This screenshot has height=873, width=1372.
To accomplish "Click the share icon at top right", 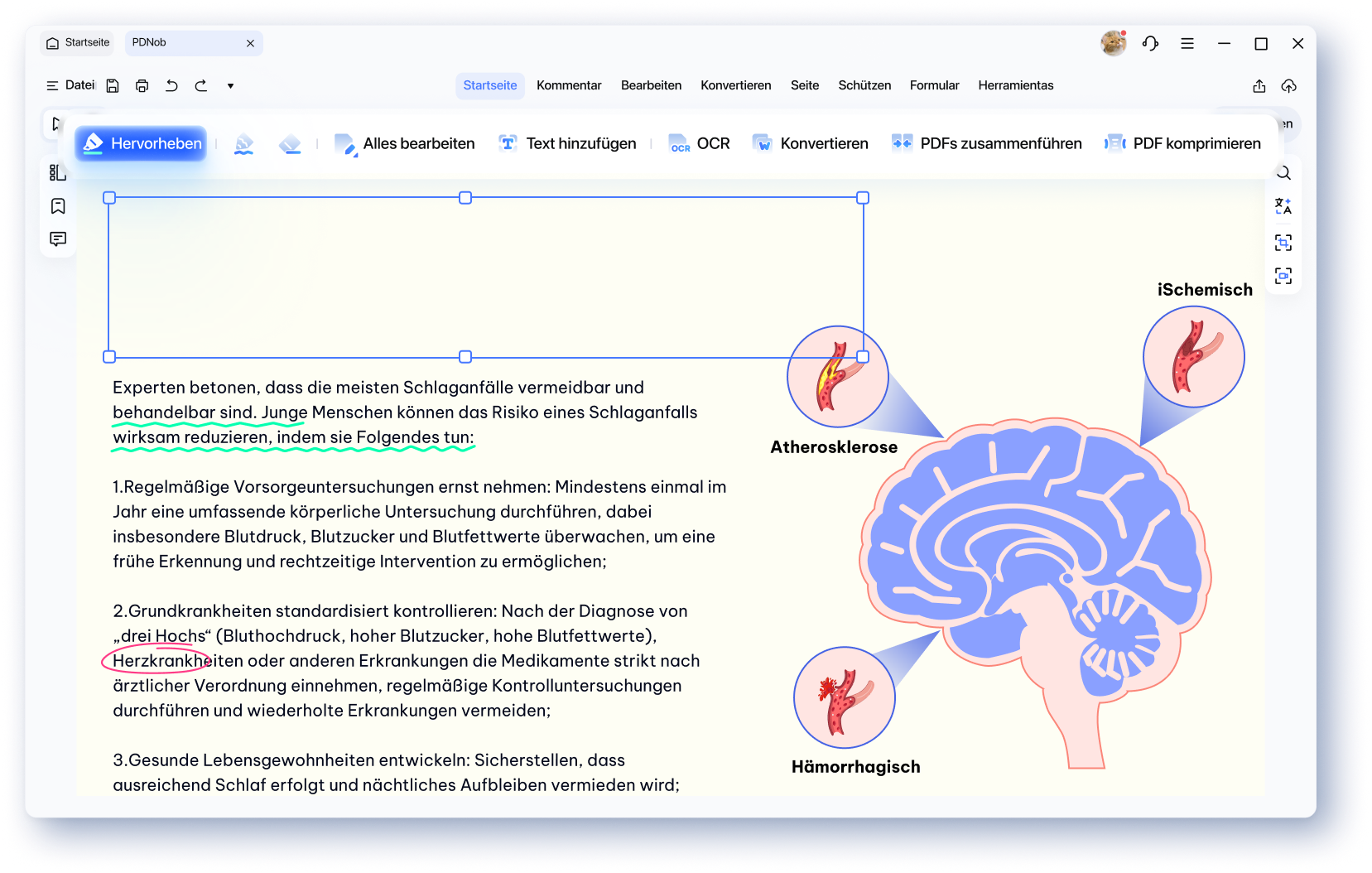I will pos(1259,86).
